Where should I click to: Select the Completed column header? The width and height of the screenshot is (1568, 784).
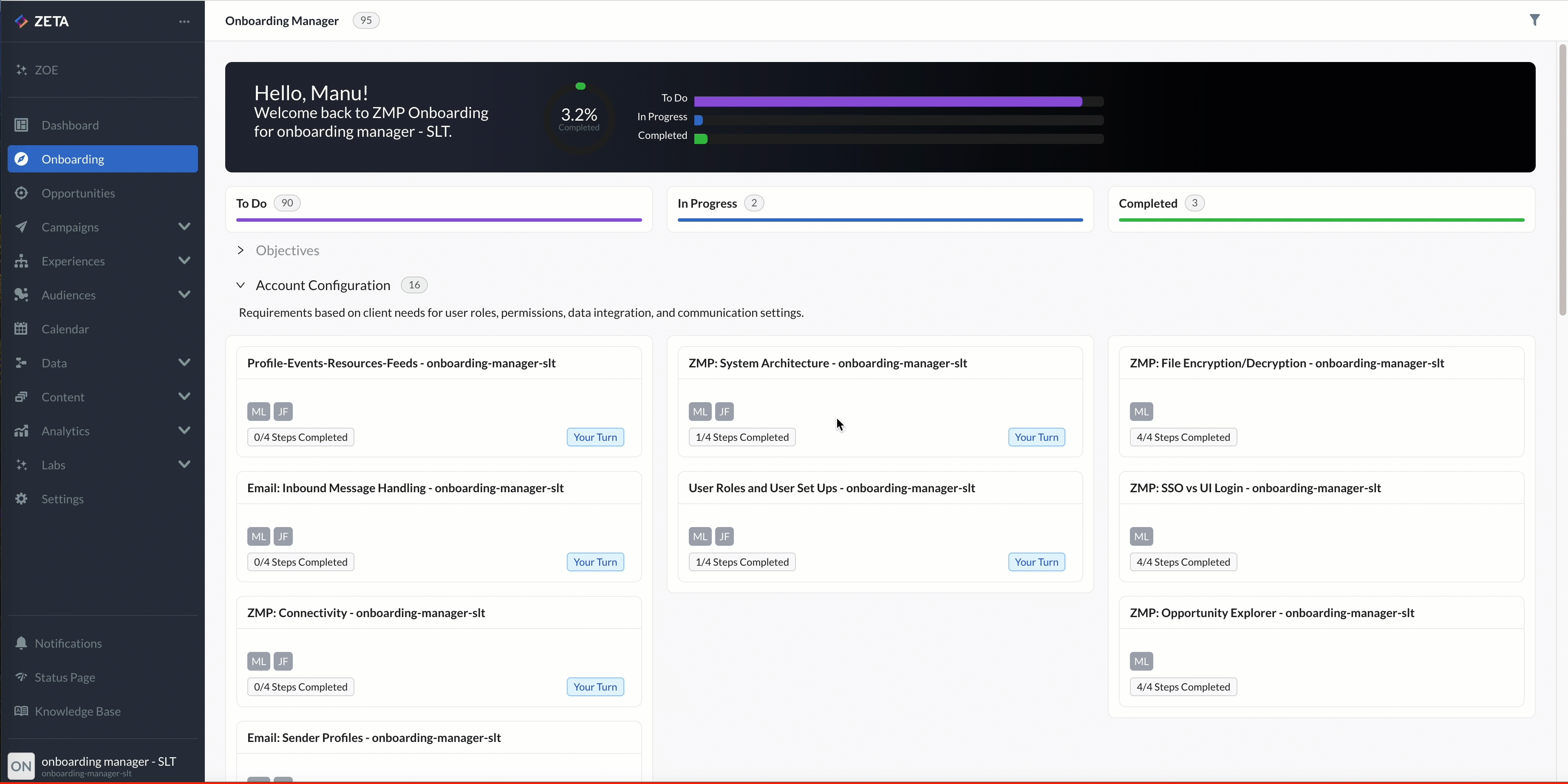[x=1322, y=209]
